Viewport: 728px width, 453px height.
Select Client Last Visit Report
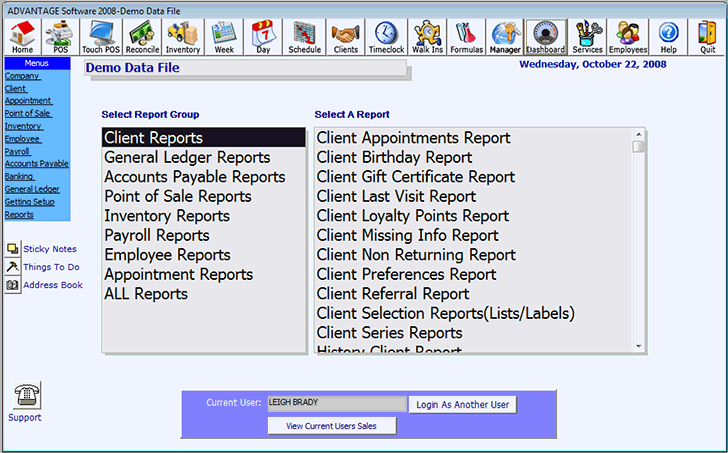[474, 196]
